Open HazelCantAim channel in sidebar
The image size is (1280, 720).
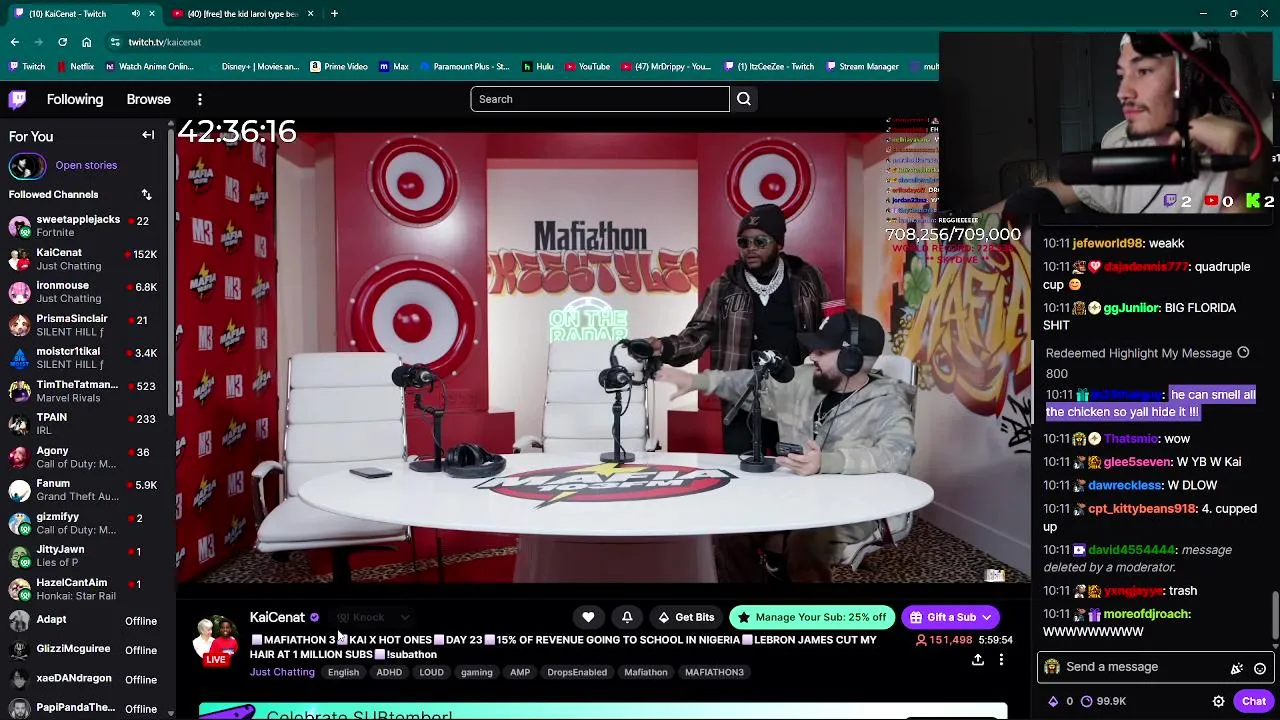[84, 589]
